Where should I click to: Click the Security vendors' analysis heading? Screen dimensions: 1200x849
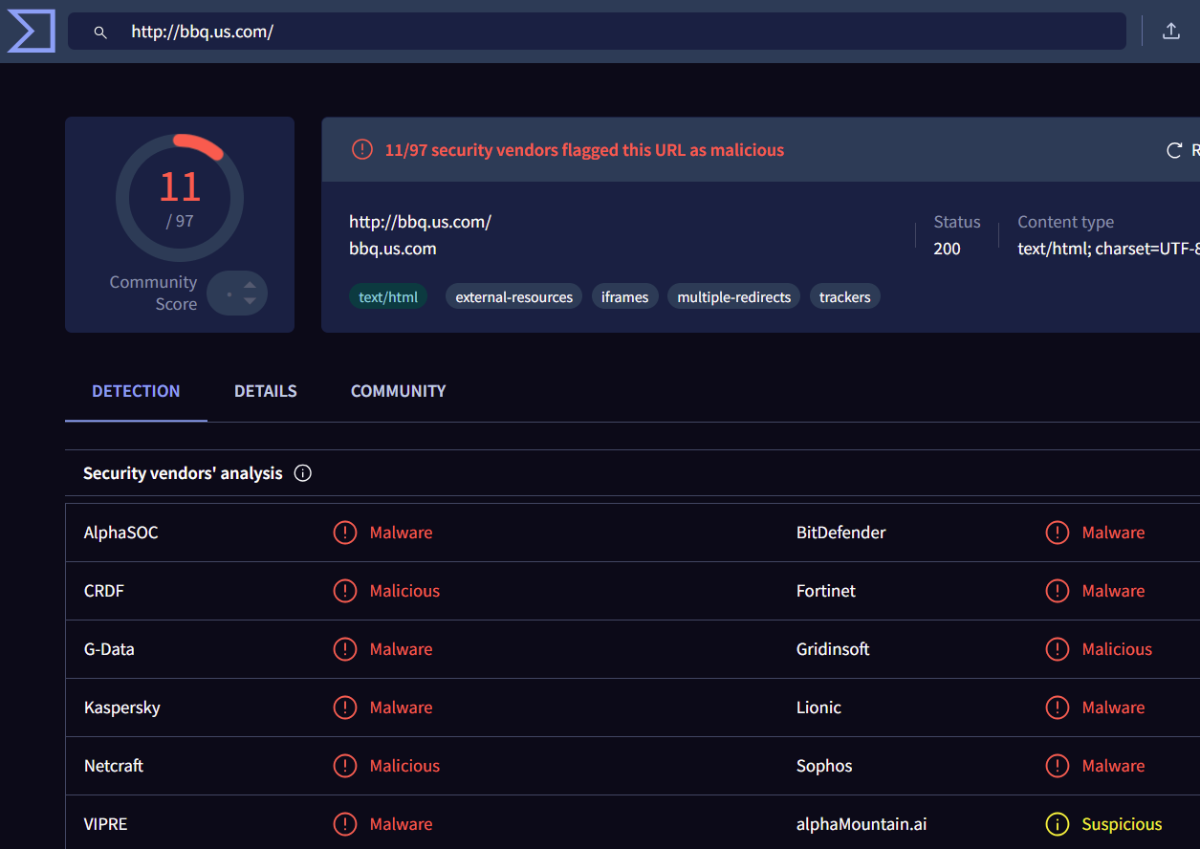[183, 473]
